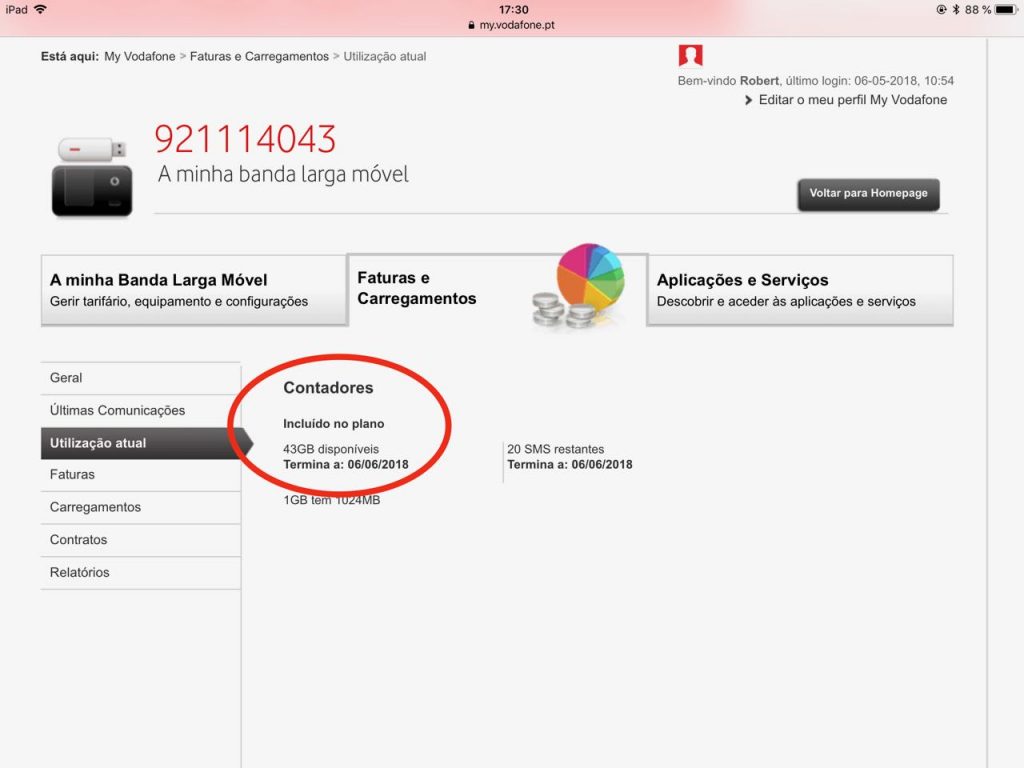This screenshot has height=768, width=1024.
Task: Select Últimas Comunicações from the sidebar
Action: (117, 410)
